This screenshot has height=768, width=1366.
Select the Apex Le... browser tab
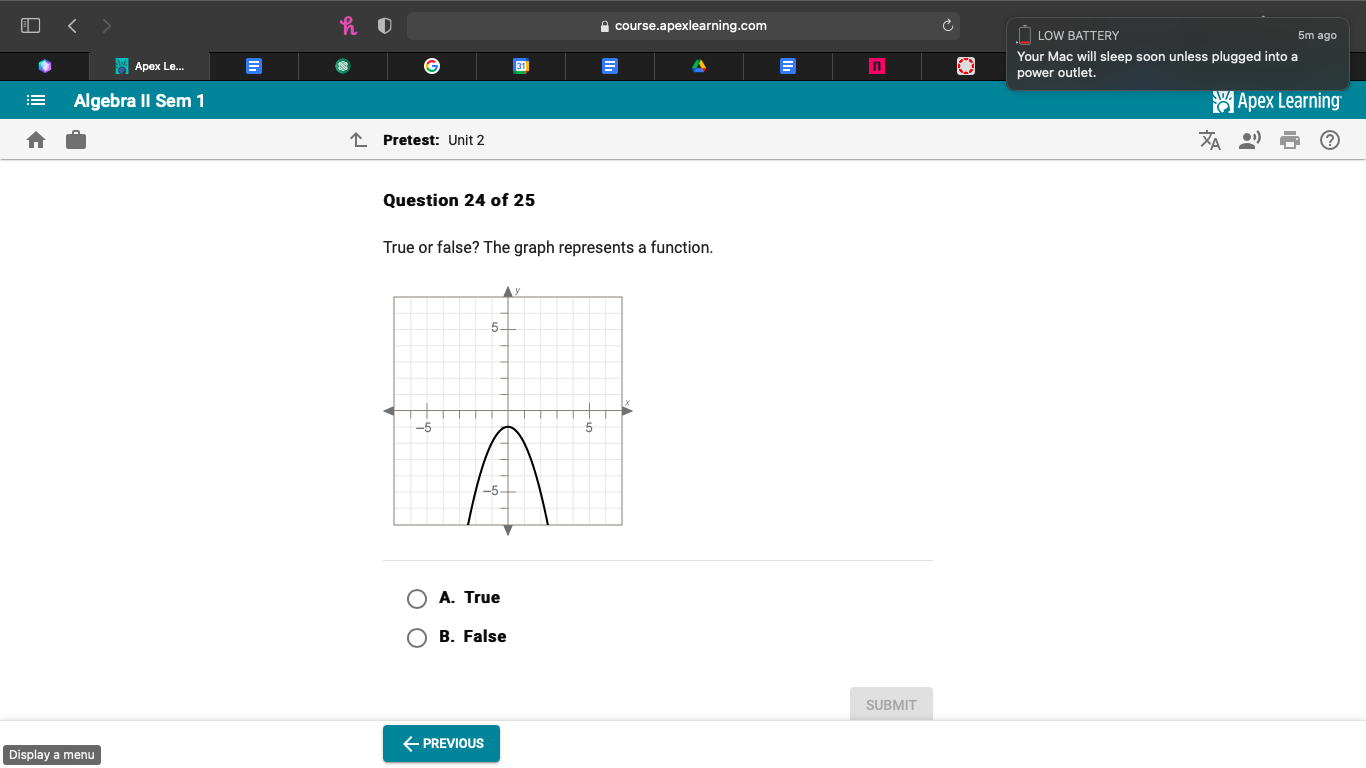pyautogui.click(x=150, y=66)
